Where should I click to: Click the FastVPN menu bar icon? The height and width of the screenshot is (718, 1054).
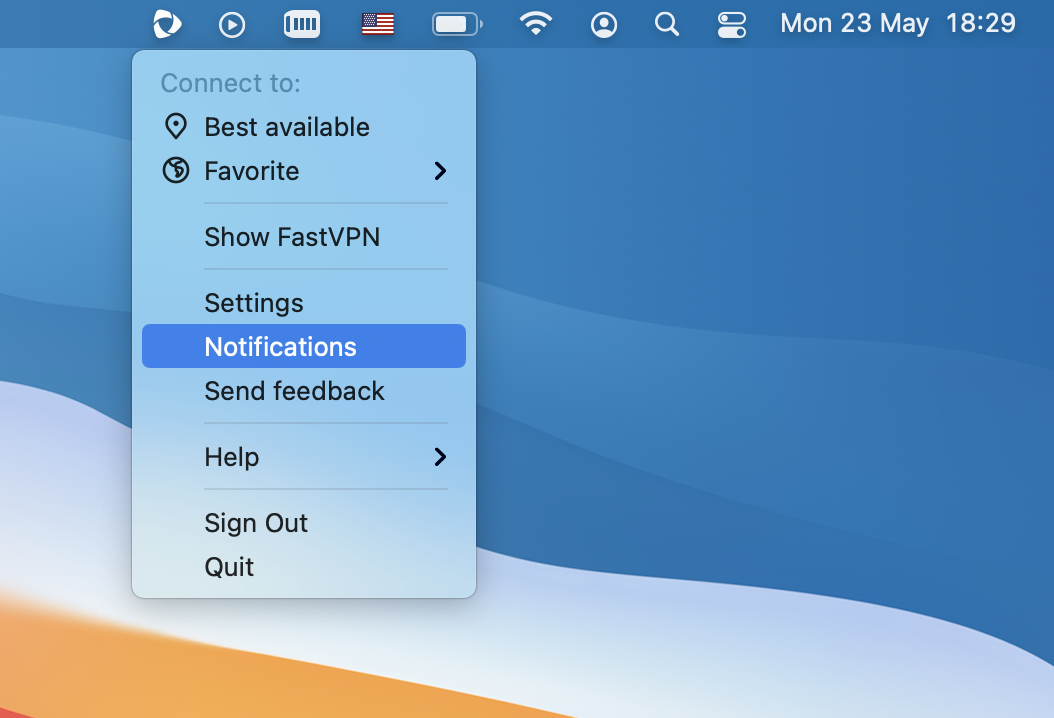click(167, 24)
